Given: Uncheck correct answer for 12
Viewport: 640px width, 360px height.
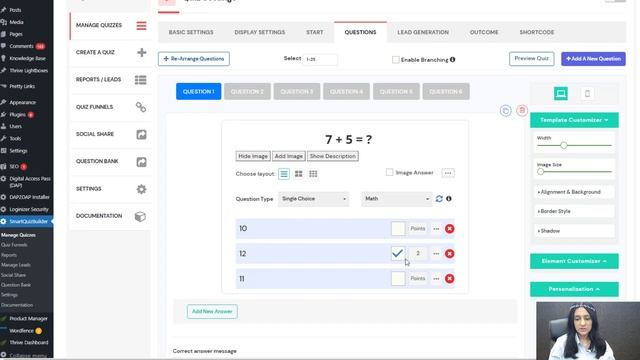Looking at the screenshot, I should pyautogui.click(x=398, y=253).
